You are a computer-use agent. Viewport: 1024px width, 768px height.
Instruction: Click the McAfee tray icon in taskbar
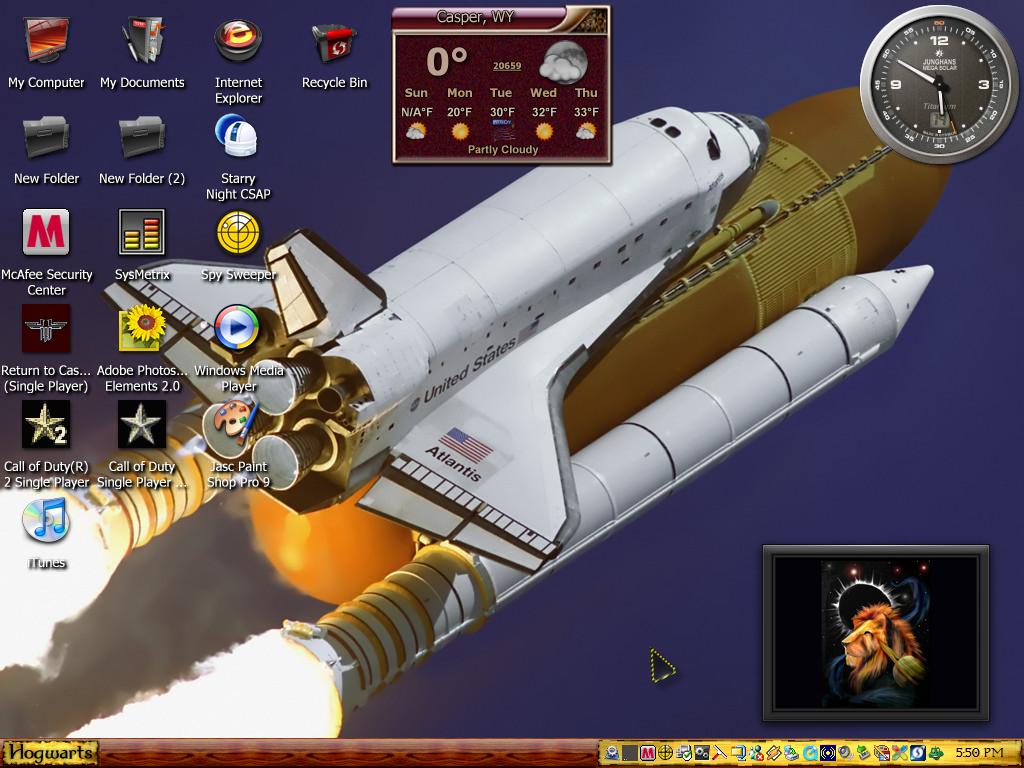click(647, 753)
